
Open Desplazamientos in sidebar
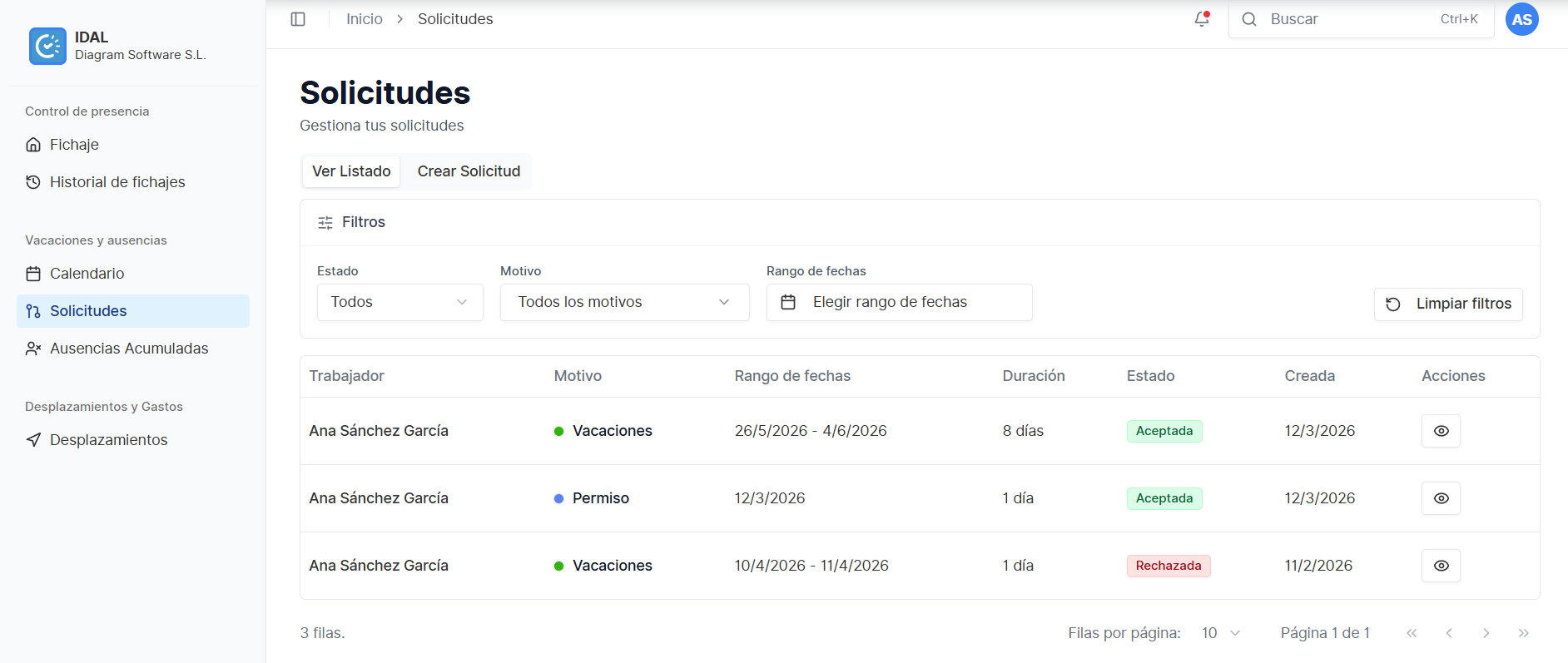(108, 440)
